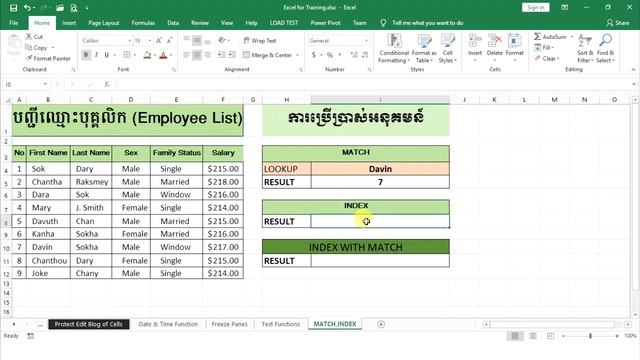This screenshot has height=360, width=640.
Task: Open Sort & Filter options
Action: [x=585, y=49]
